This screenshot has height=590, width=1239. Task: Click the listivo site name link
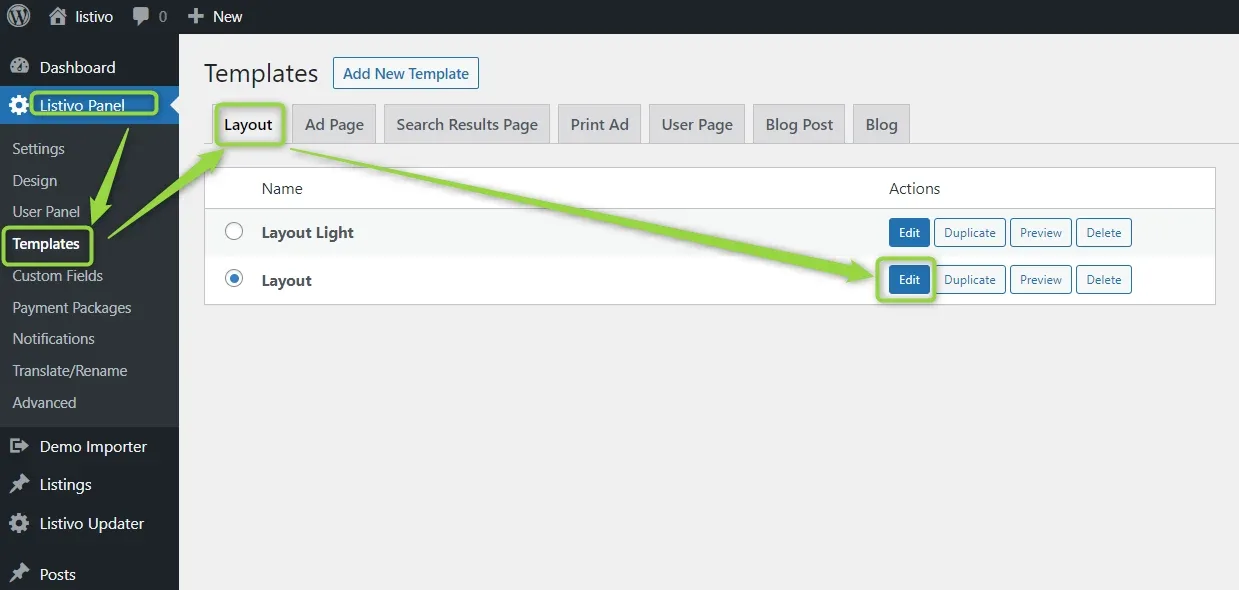[x=94, y=16]
